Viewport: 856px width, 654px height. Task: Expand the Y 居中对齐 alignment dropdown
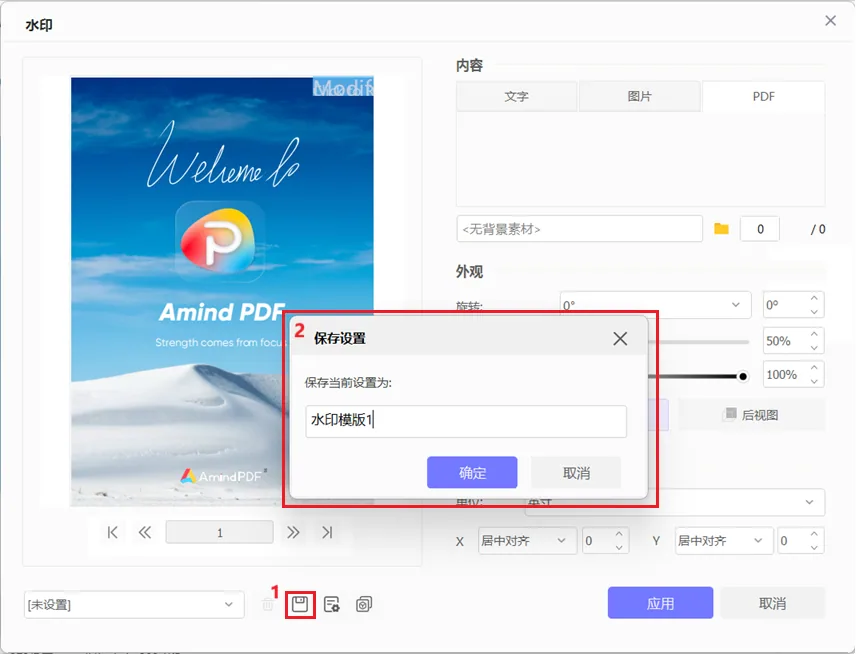[x=724, y=540]
